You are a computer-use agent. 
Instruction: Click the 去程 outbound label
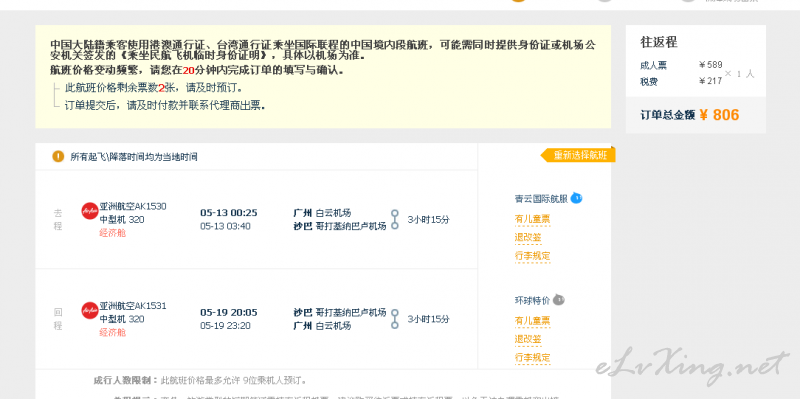(58, 219)
